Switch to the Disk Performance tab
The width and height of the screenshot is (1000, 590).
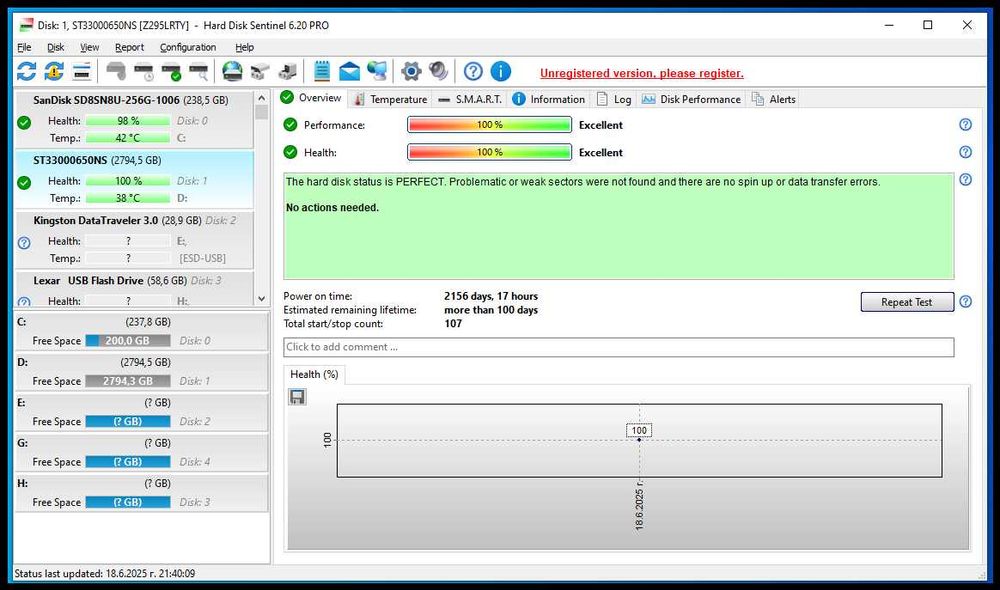pos(691,100)
